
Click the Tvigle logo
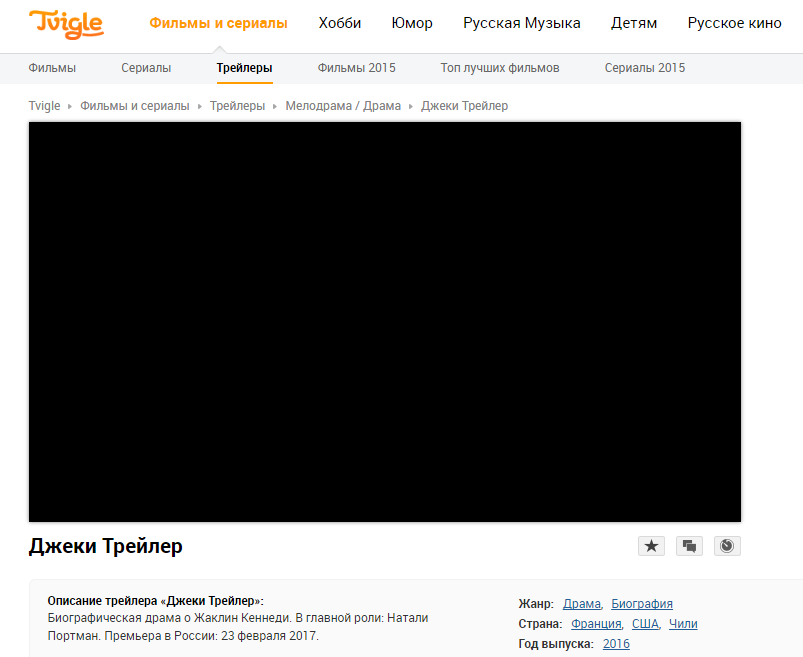tap(65, 24)
